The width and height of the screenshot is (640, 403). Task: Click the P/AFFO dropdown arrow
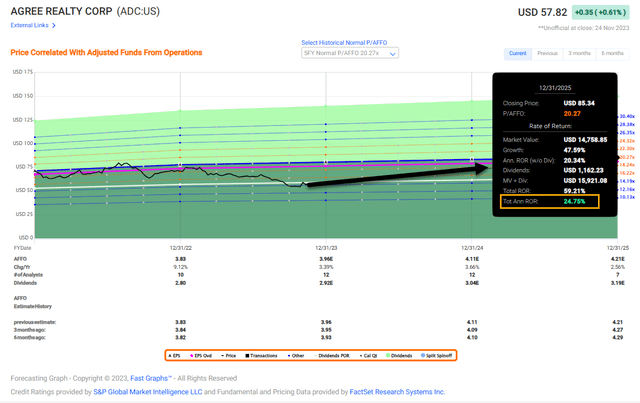tap(393, 53)
